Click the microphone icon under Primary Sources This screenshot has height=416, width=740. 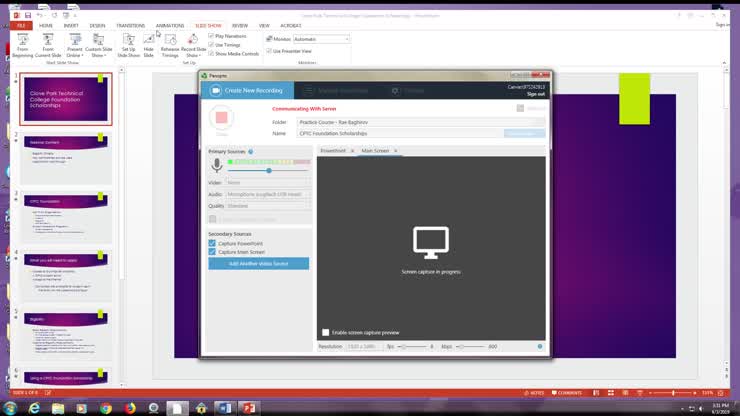216,166
